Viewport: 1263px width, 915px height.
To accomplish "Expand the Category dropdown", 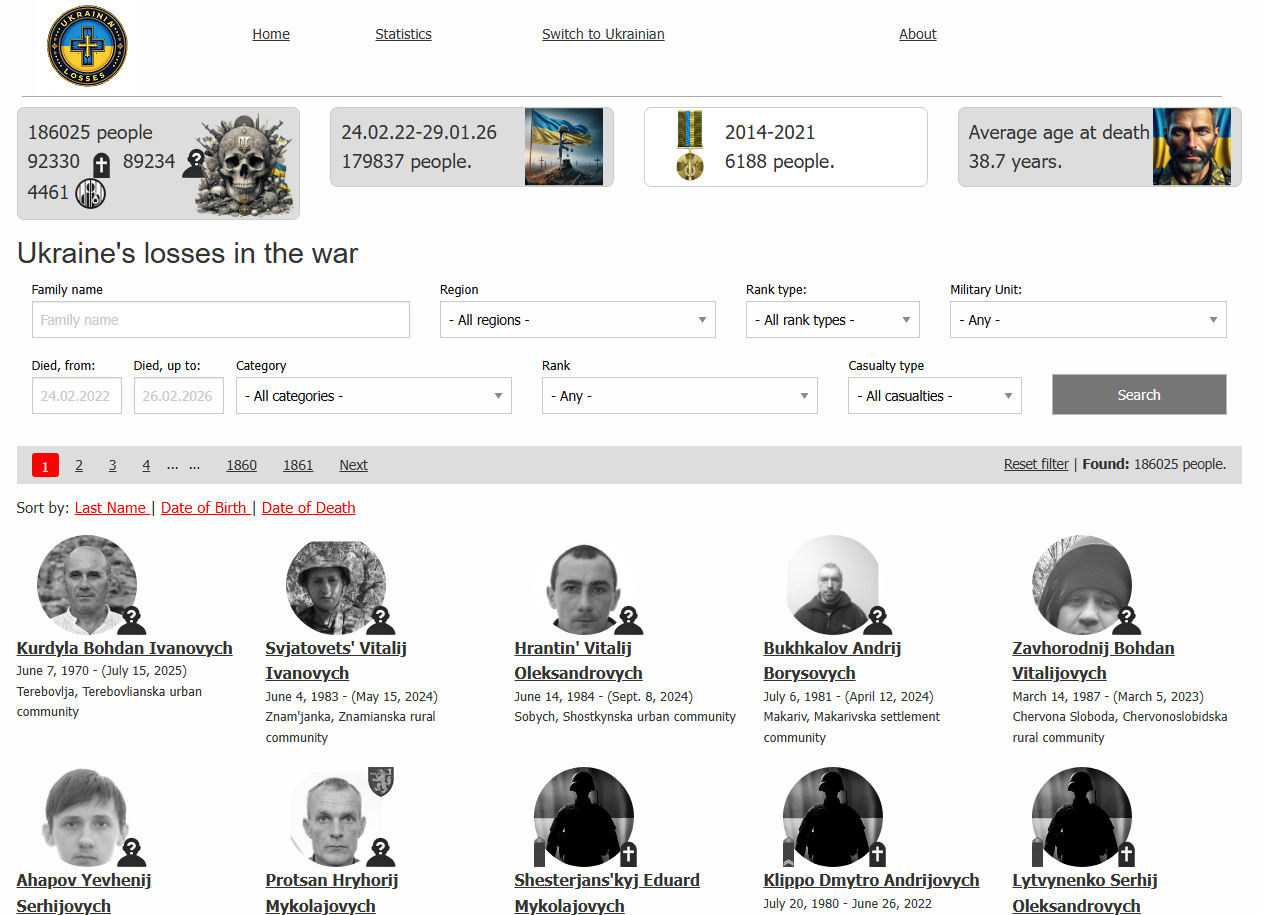I will pyautogui.click(x=374, y=396).
